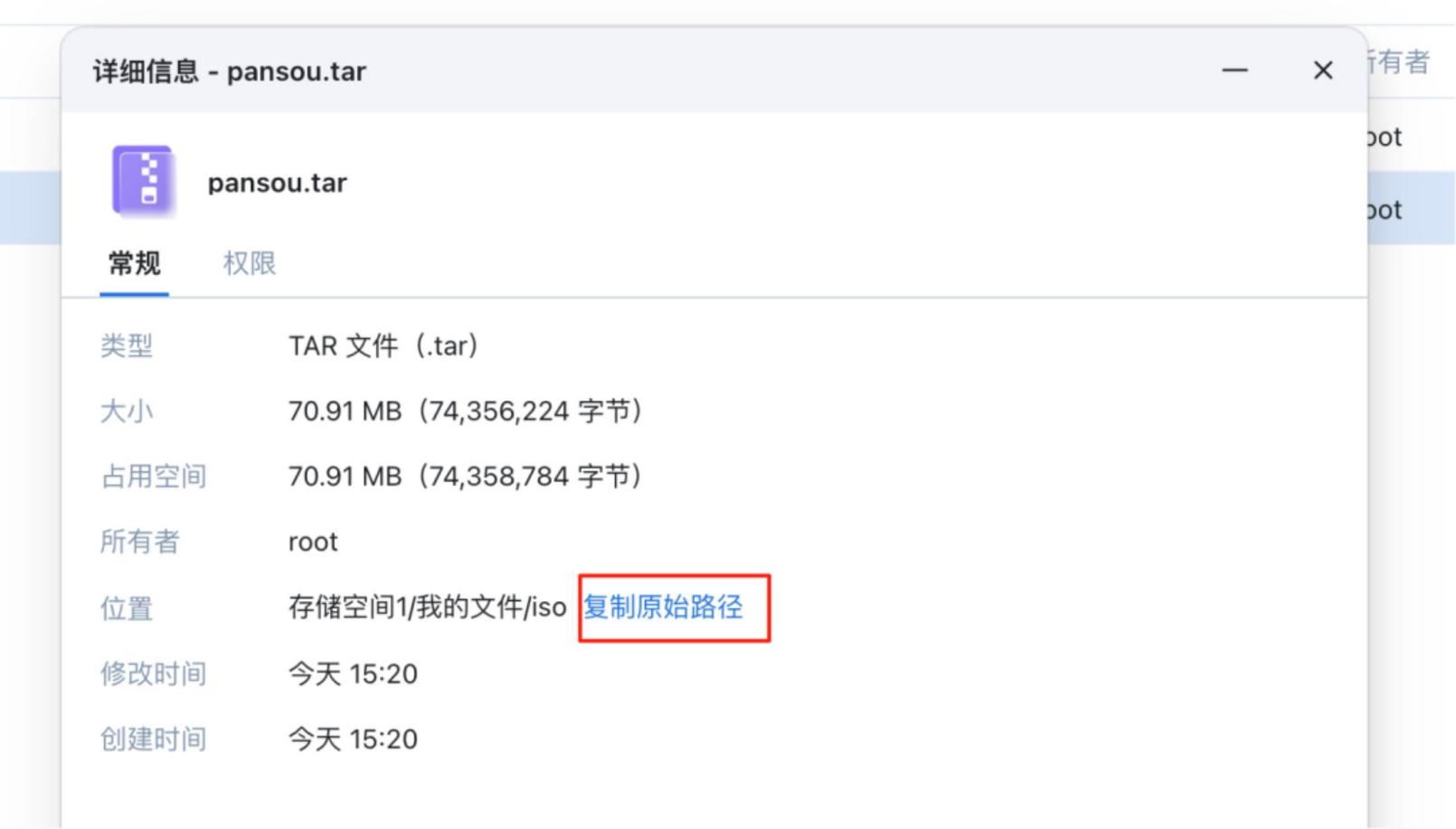Image resolution: width=1456 pixels, height=829 pixels.
Task: Click the 类型 field label
Action: 127,345
